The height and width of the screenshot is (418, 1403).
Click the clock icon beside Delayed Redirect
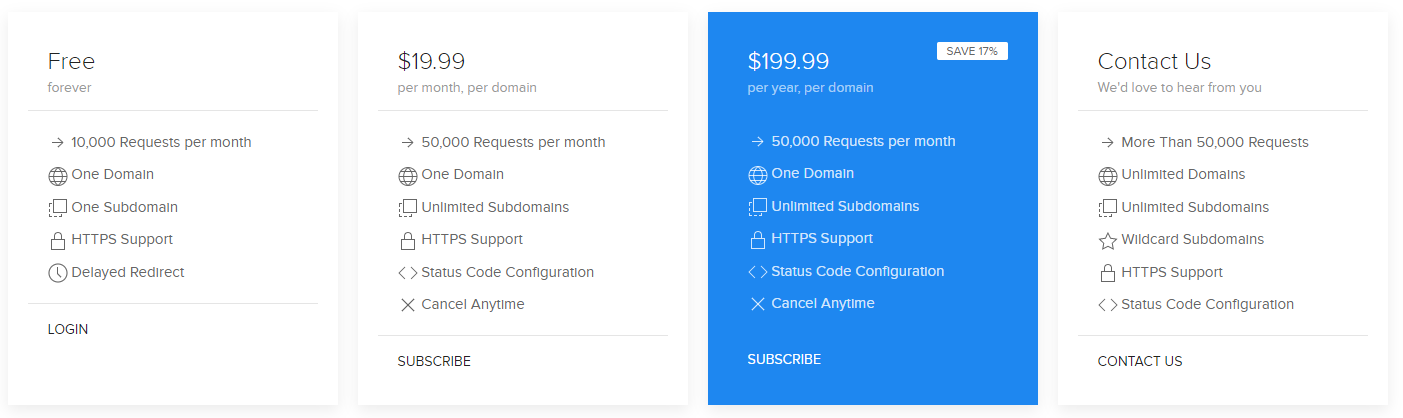click(x=58, y=273)
